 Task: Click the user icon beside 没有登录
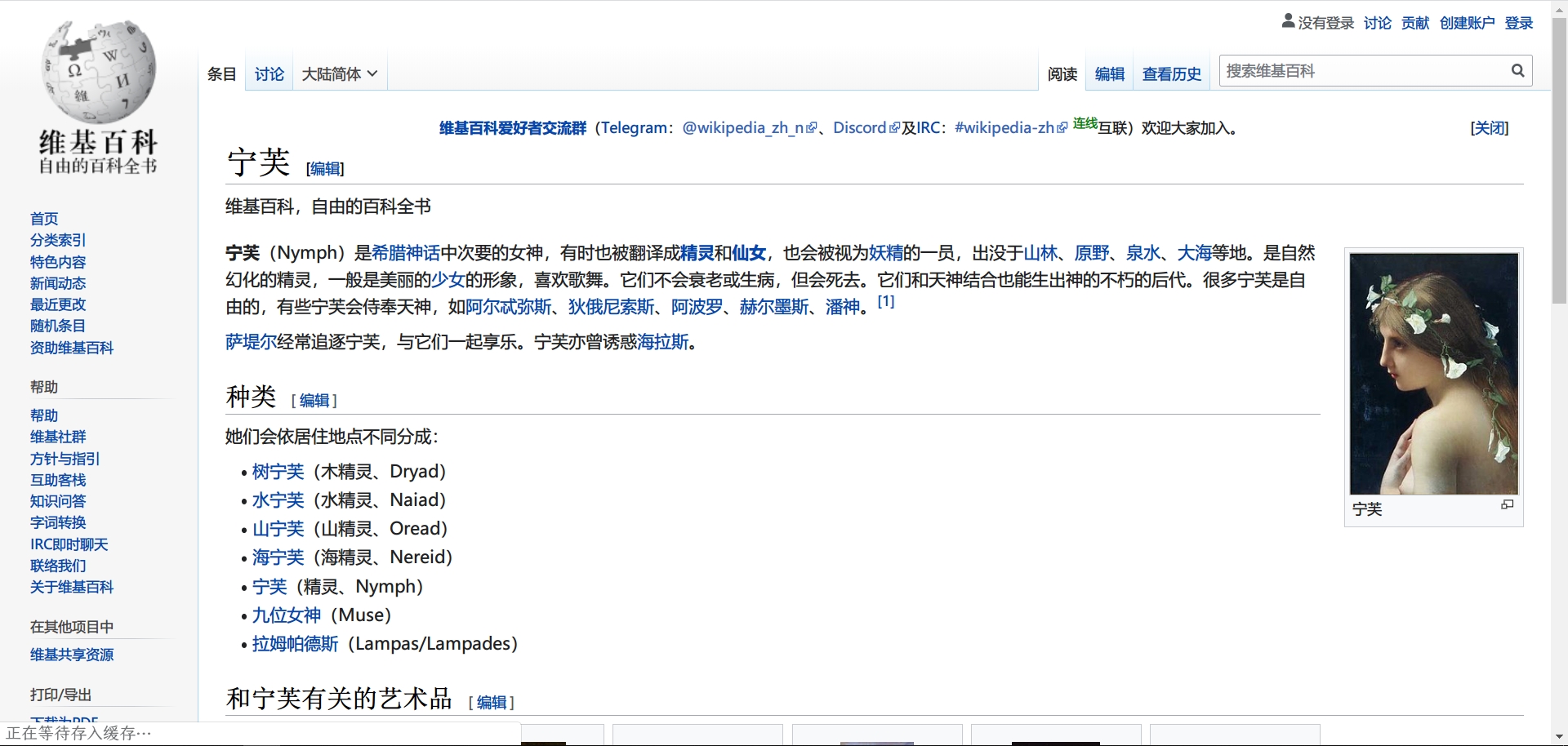1288,22
